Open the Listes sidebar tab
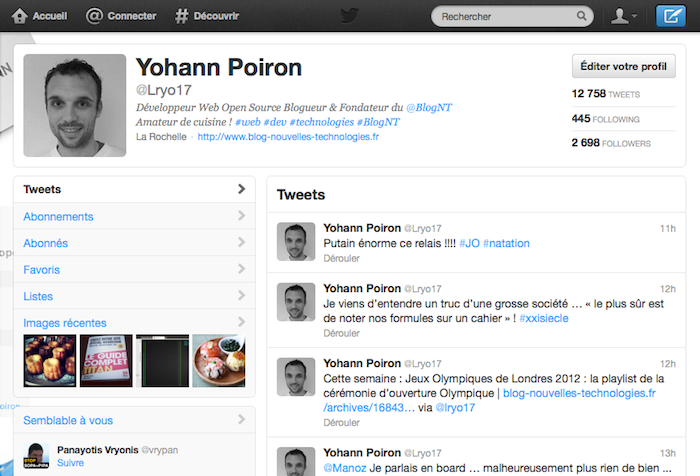Image resolution: width=700 pixels, height=476 pixels. click(134, 296)
